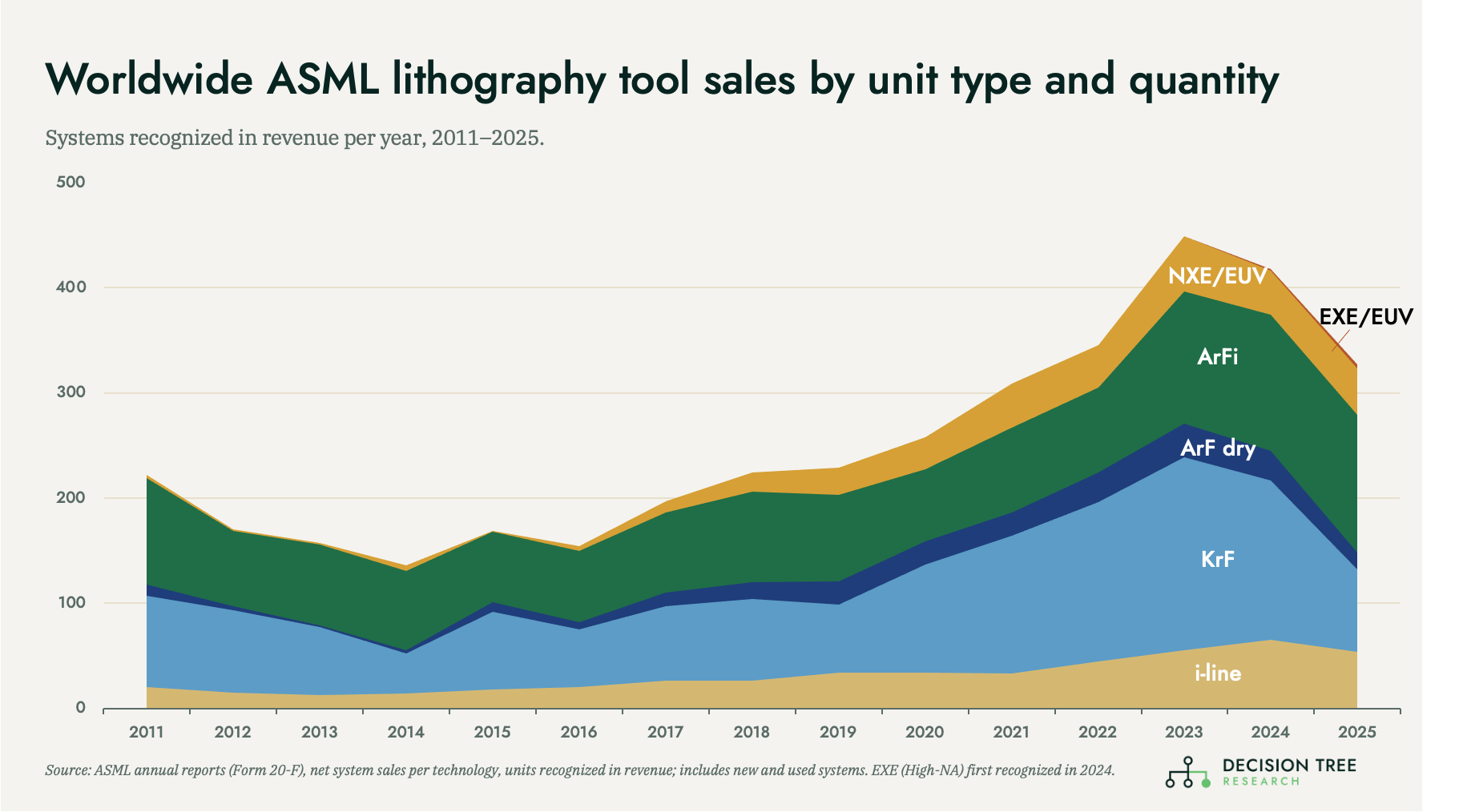The height and width of the screenshot is (812, 1463).
Task: Select the chart title about ASML lithography sales
Action: (x=662, y=81)
